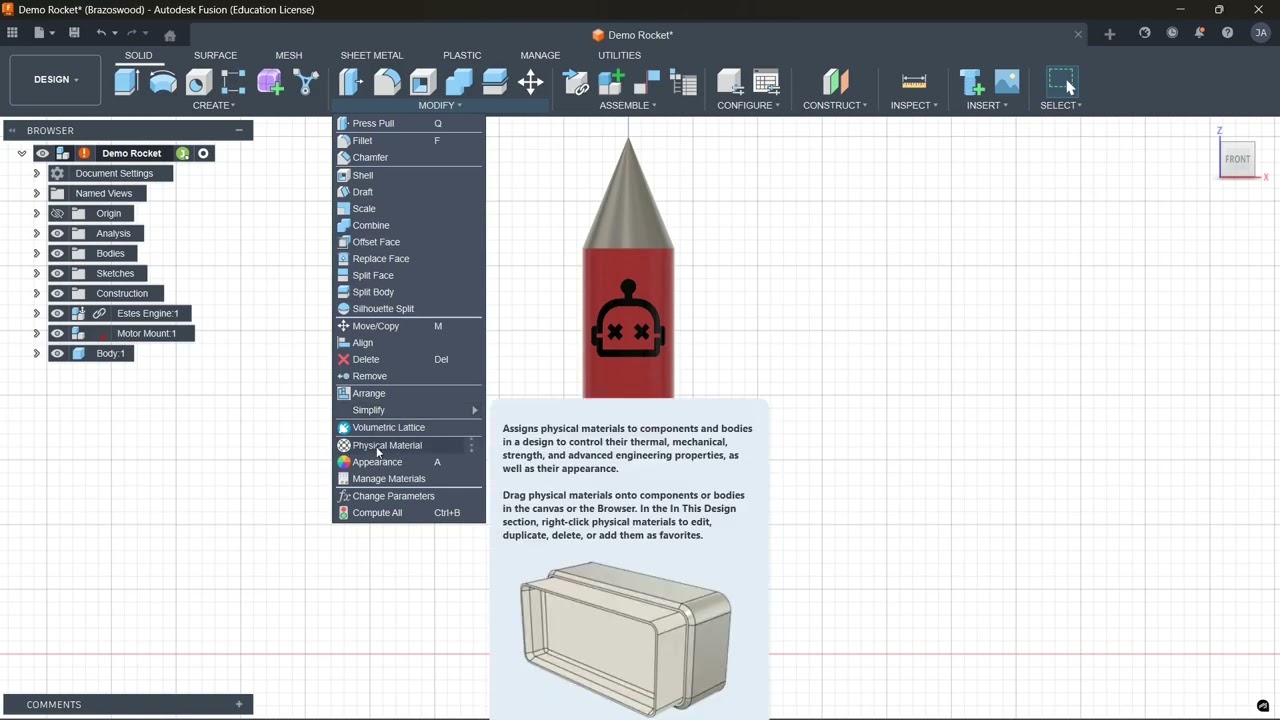Click the Press Pull toolbar icon
Viewport: 1280px width, 720px height.
351,82
